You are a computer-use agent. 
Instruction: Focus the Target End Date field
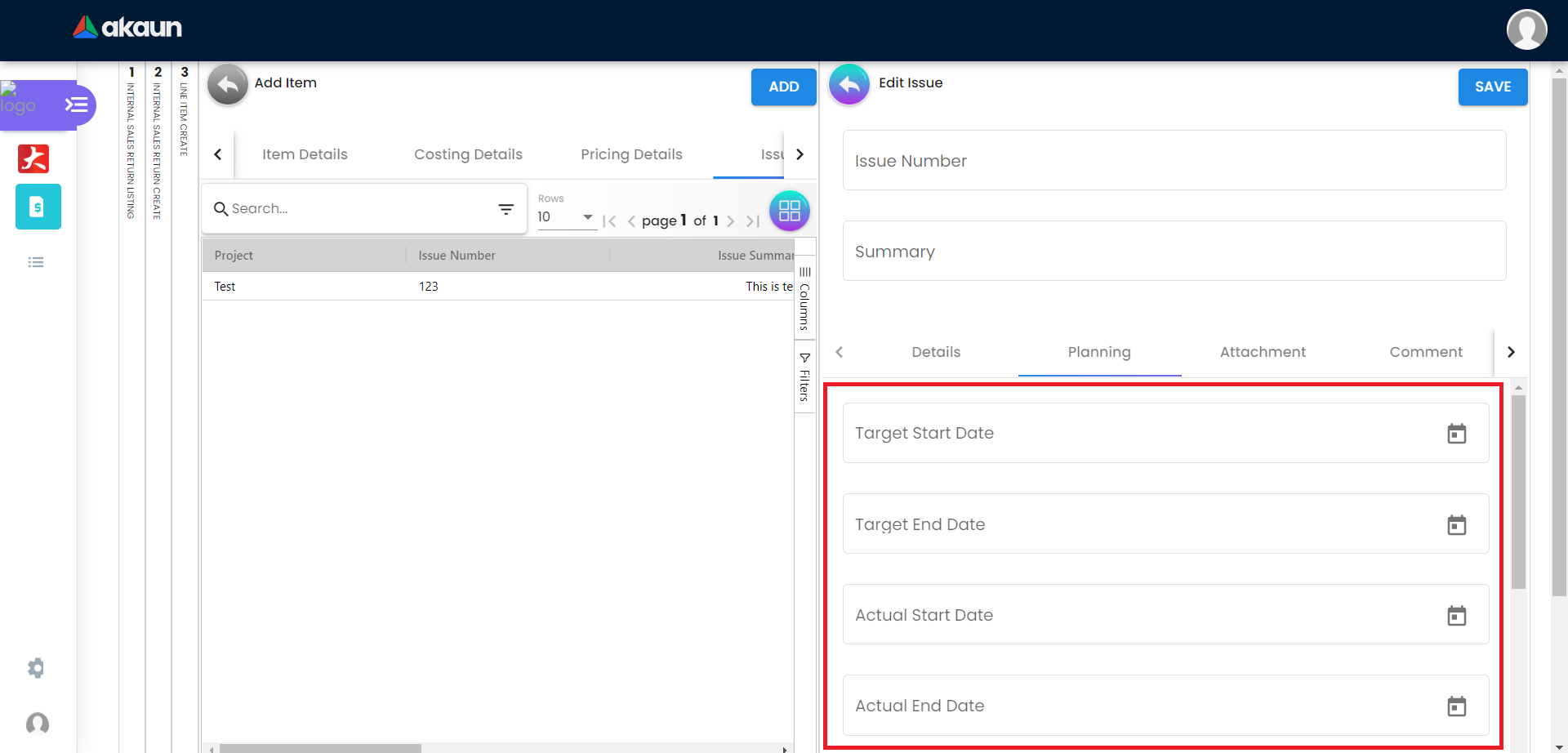pos(1165,524)
